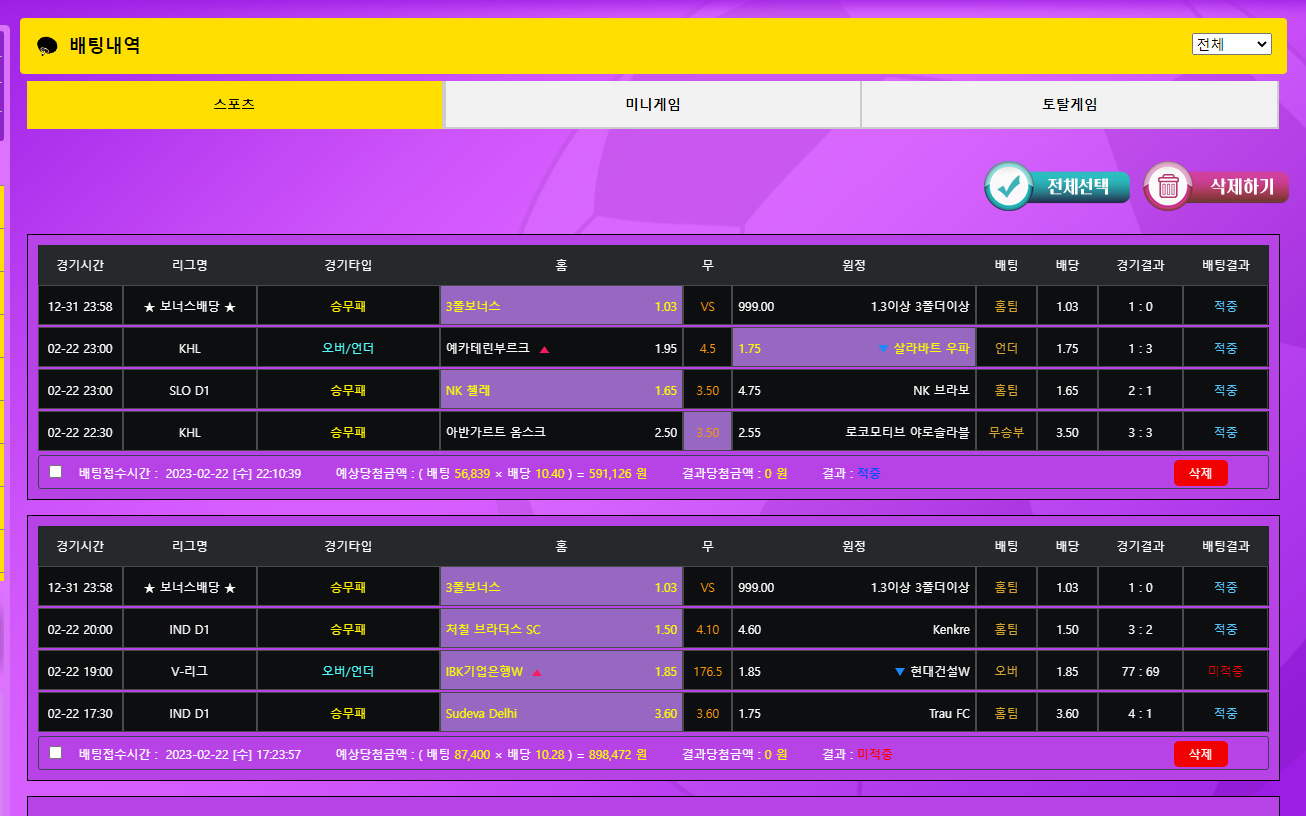Image resolution: width=1306 pixels, height=816 pixels.
Task: Switch to the 미니게임 tab
Action: click(652, 105)
